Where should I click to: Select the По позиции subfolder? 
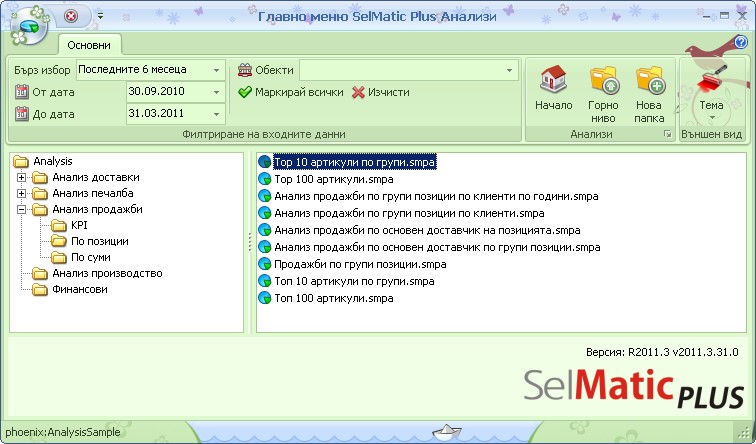click(99, 241)
